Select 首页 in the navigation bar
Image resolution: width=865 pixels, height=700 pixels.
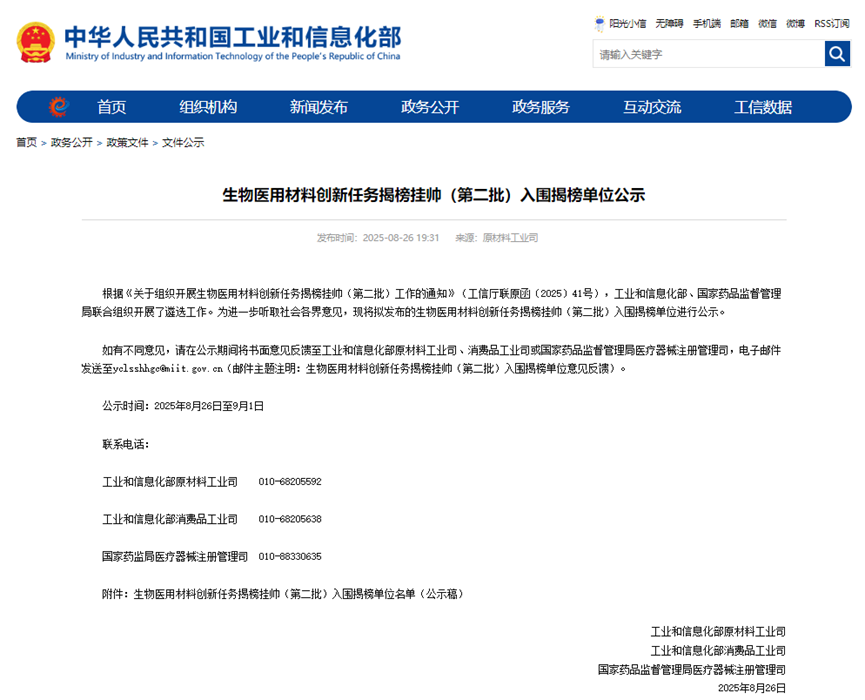tap(112, 108)
